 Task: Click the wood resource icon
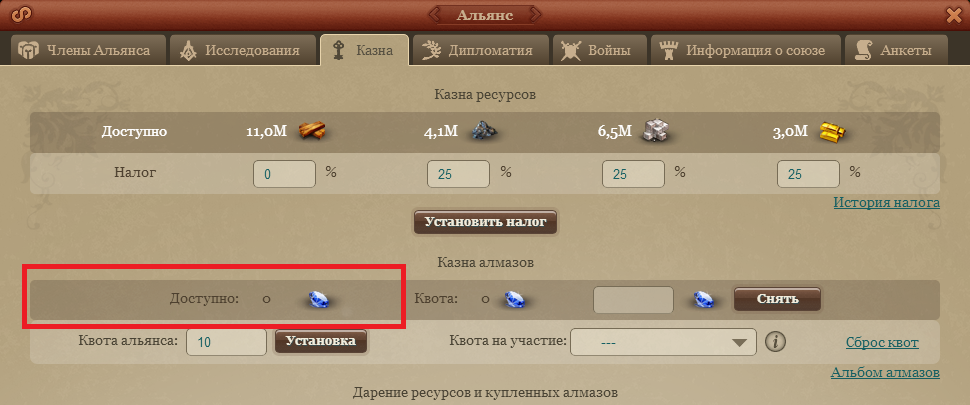coord(312,130)
